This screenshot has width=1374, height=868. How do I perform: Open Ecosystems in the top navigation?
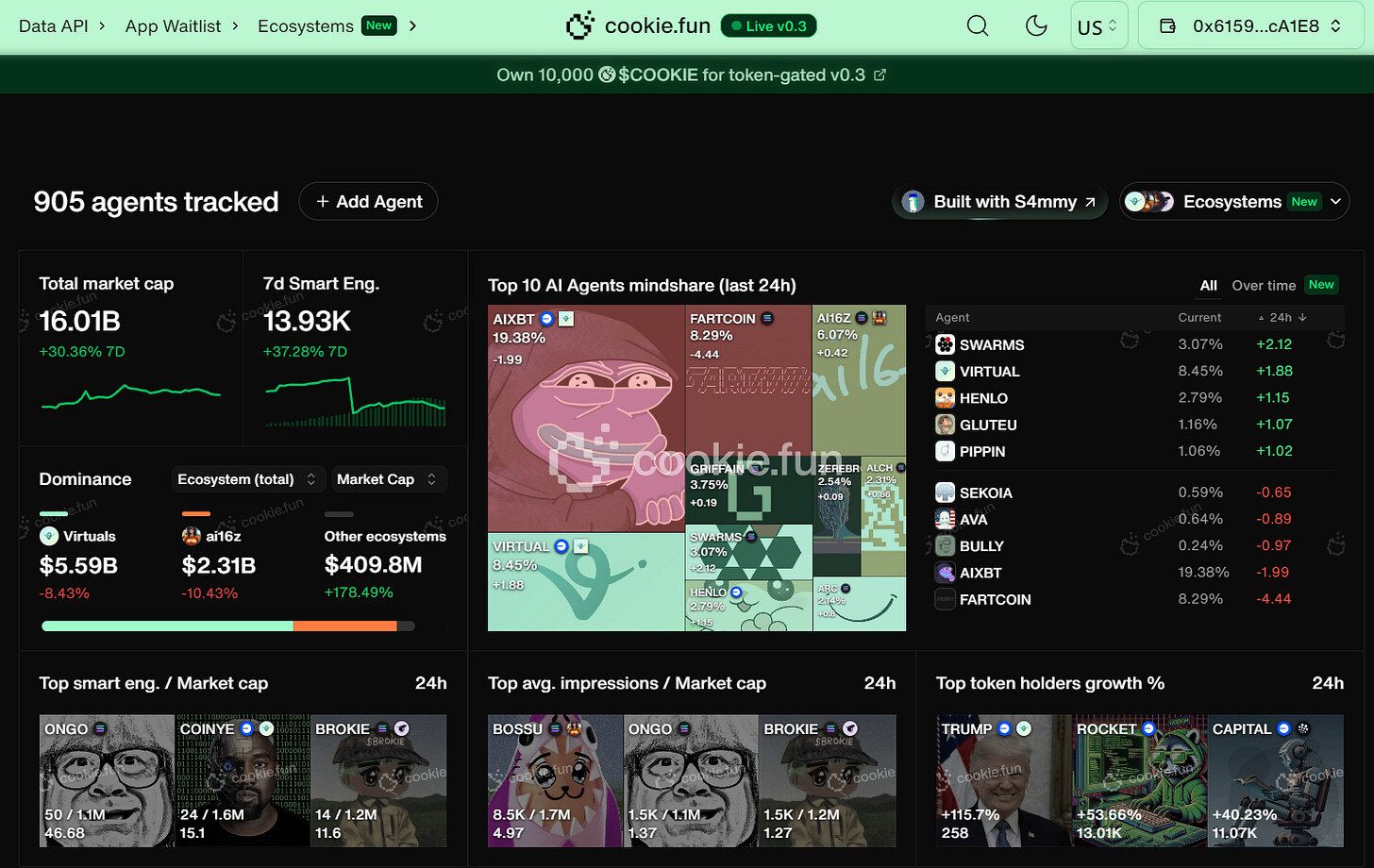click(x=306, y=26)
